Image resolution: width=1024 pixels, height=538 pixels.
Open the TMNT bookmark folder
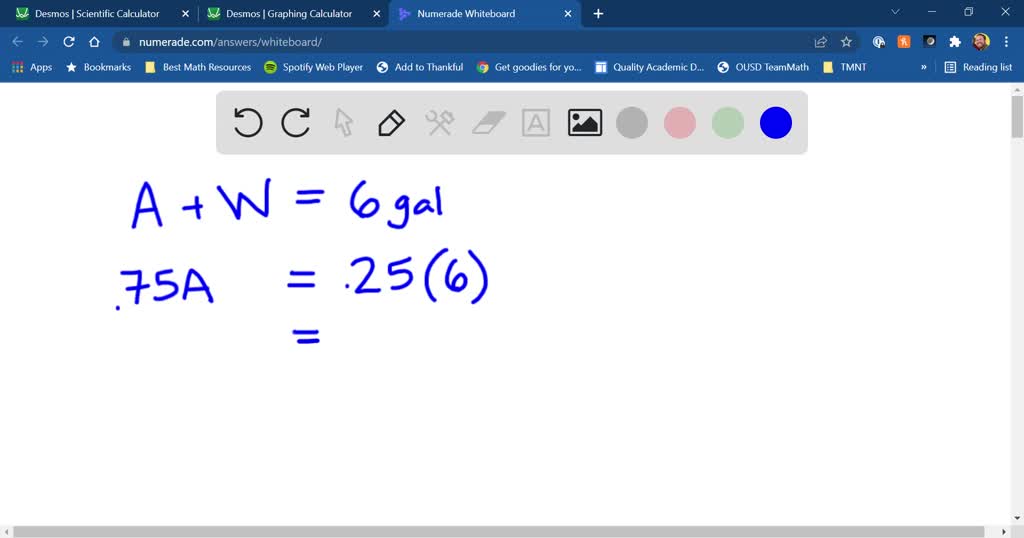(844, 67)
